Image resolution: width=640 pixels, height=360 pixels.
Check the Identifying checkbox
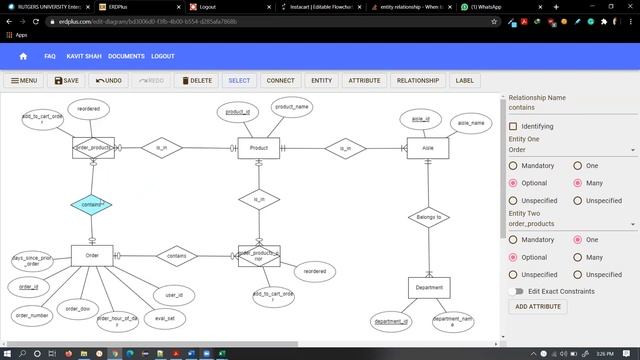pyautogui.click(x=513, y=127)
